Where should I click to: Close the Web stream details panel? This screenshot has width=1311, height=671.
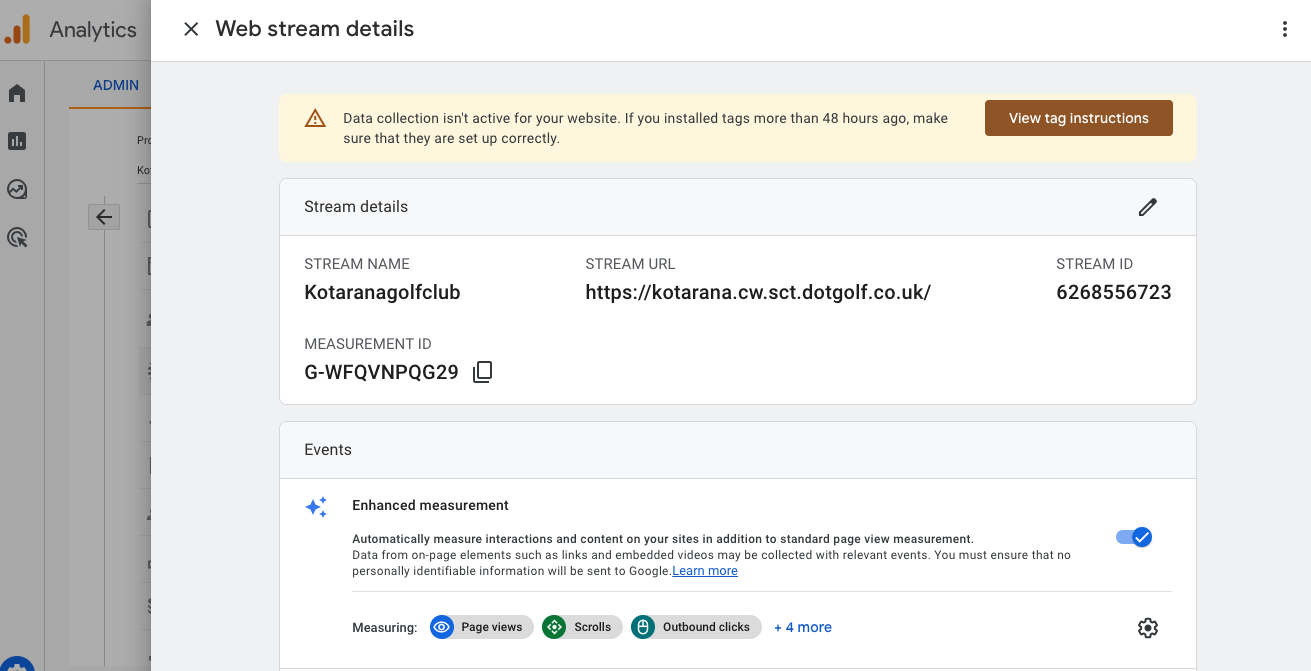point(191,29)
